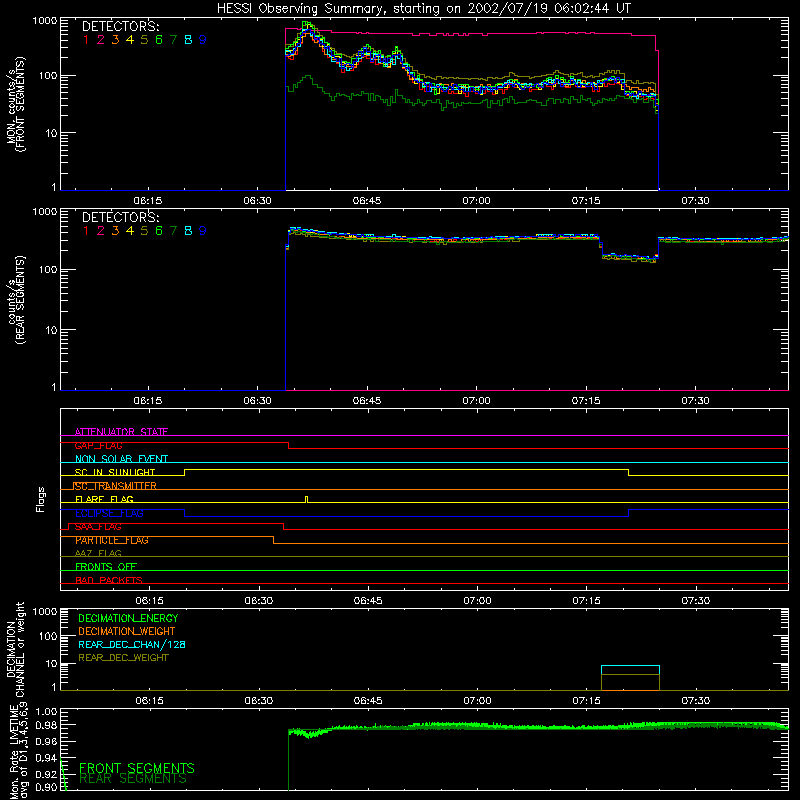Click the DETECTORS: label in rear segments panel
The height and width of the screenshot is (800, 800).
120,217
